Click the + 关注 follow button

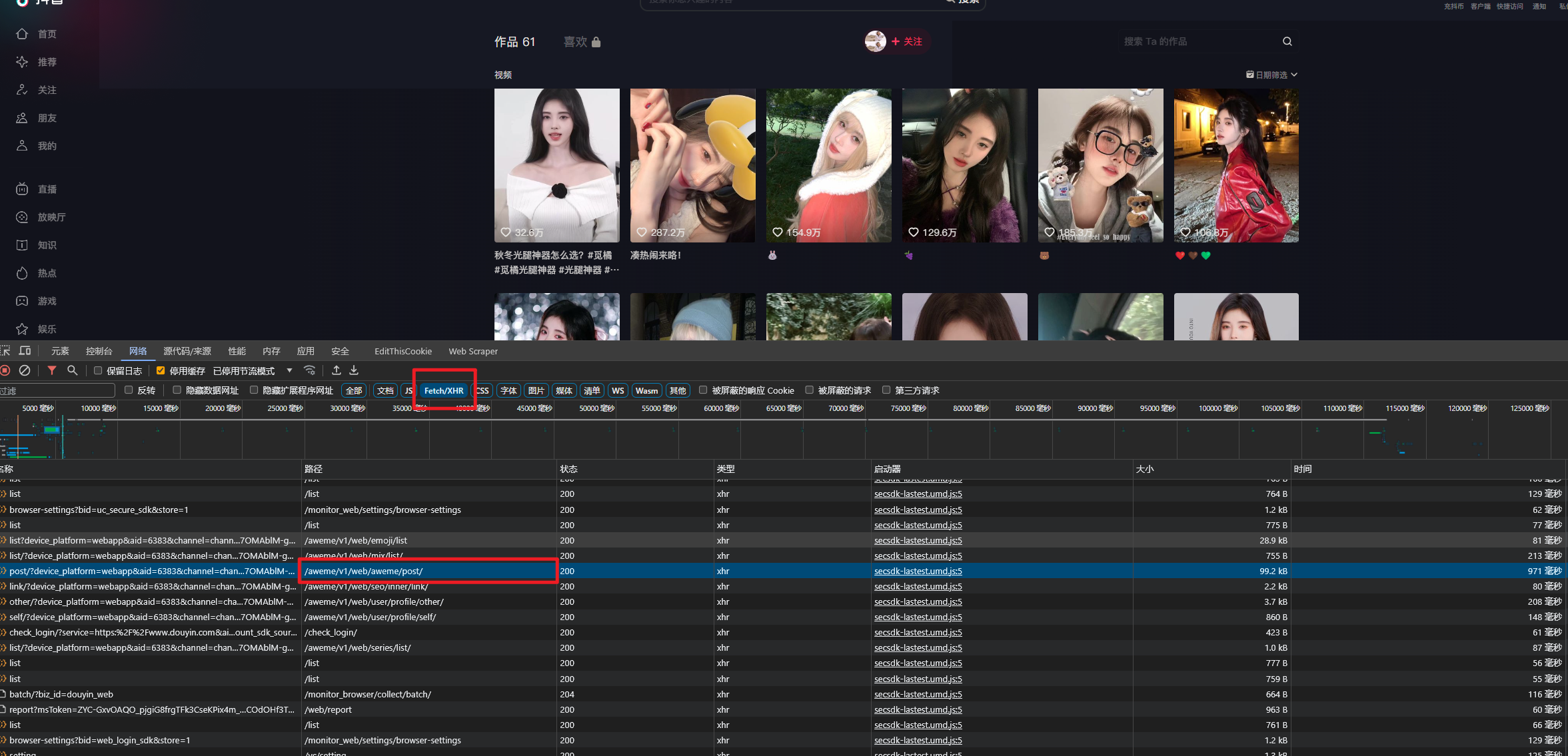pyautogui.click(x=906, y=41)
